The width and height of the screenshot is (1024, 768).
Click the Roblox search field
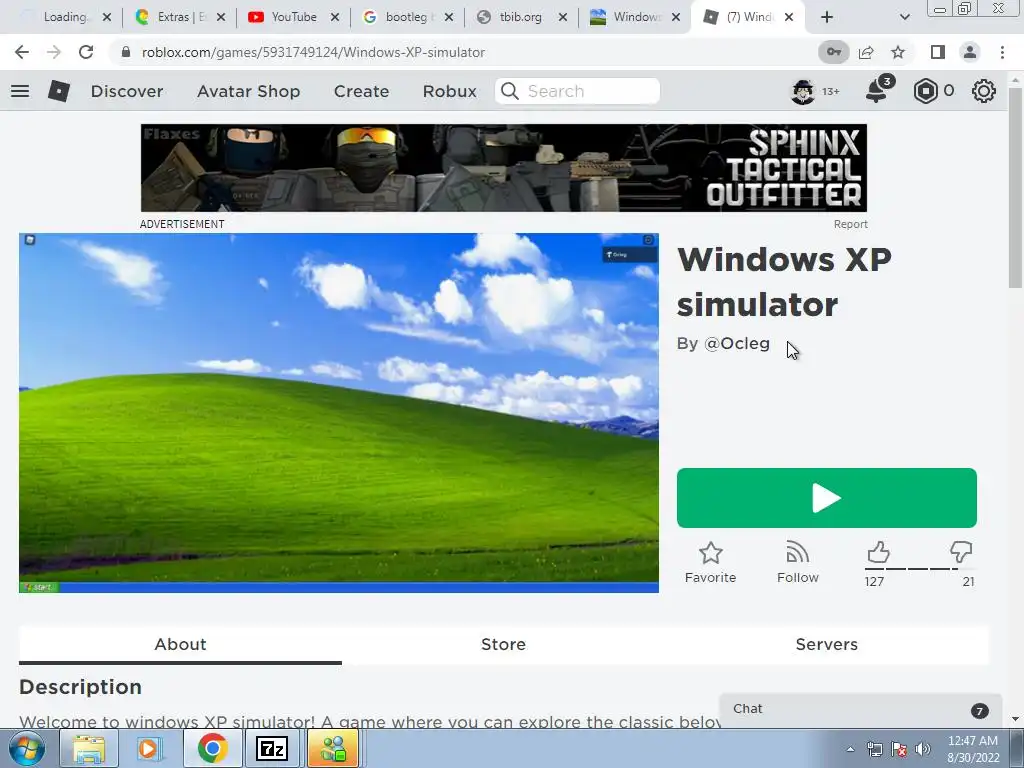point(577,91)
